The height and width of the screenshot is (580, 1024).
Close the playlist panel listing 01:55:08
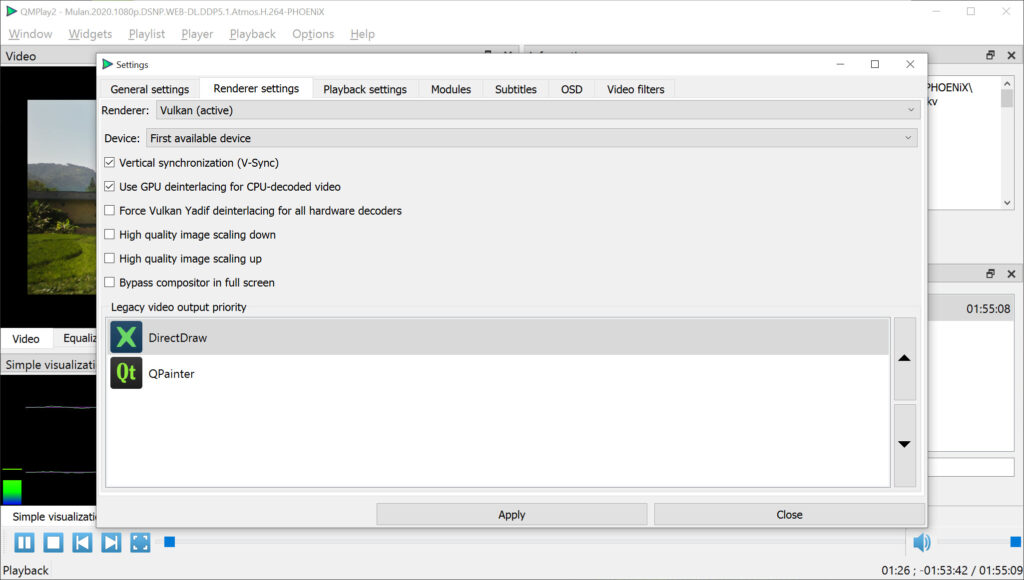1011,274
